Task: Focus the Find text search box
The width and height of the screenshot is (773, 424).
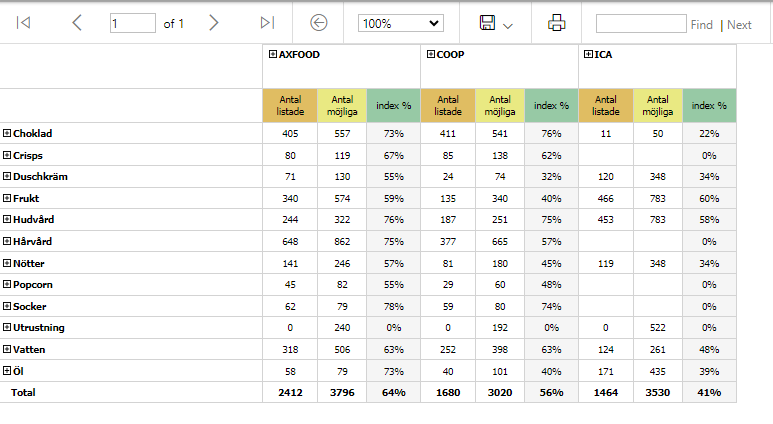Action: [641, 23]
